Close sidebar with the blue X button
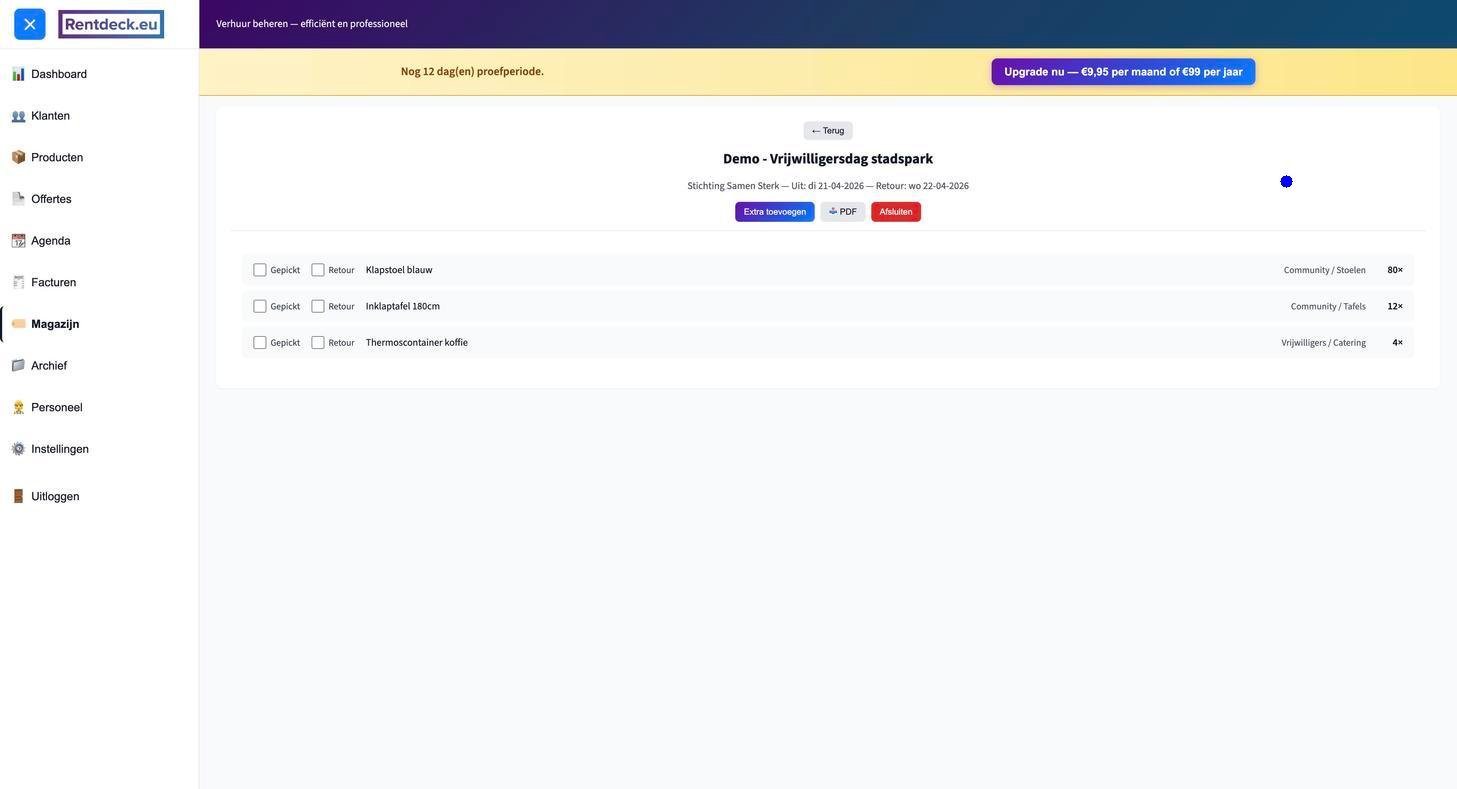1457x789 pixels. (30, 24)
